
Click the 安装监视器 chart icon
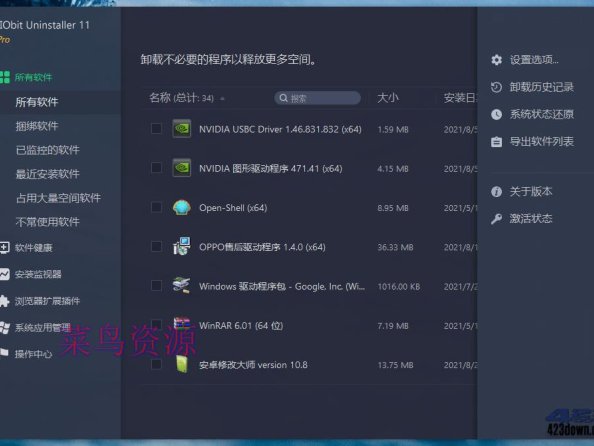[4, 274]
